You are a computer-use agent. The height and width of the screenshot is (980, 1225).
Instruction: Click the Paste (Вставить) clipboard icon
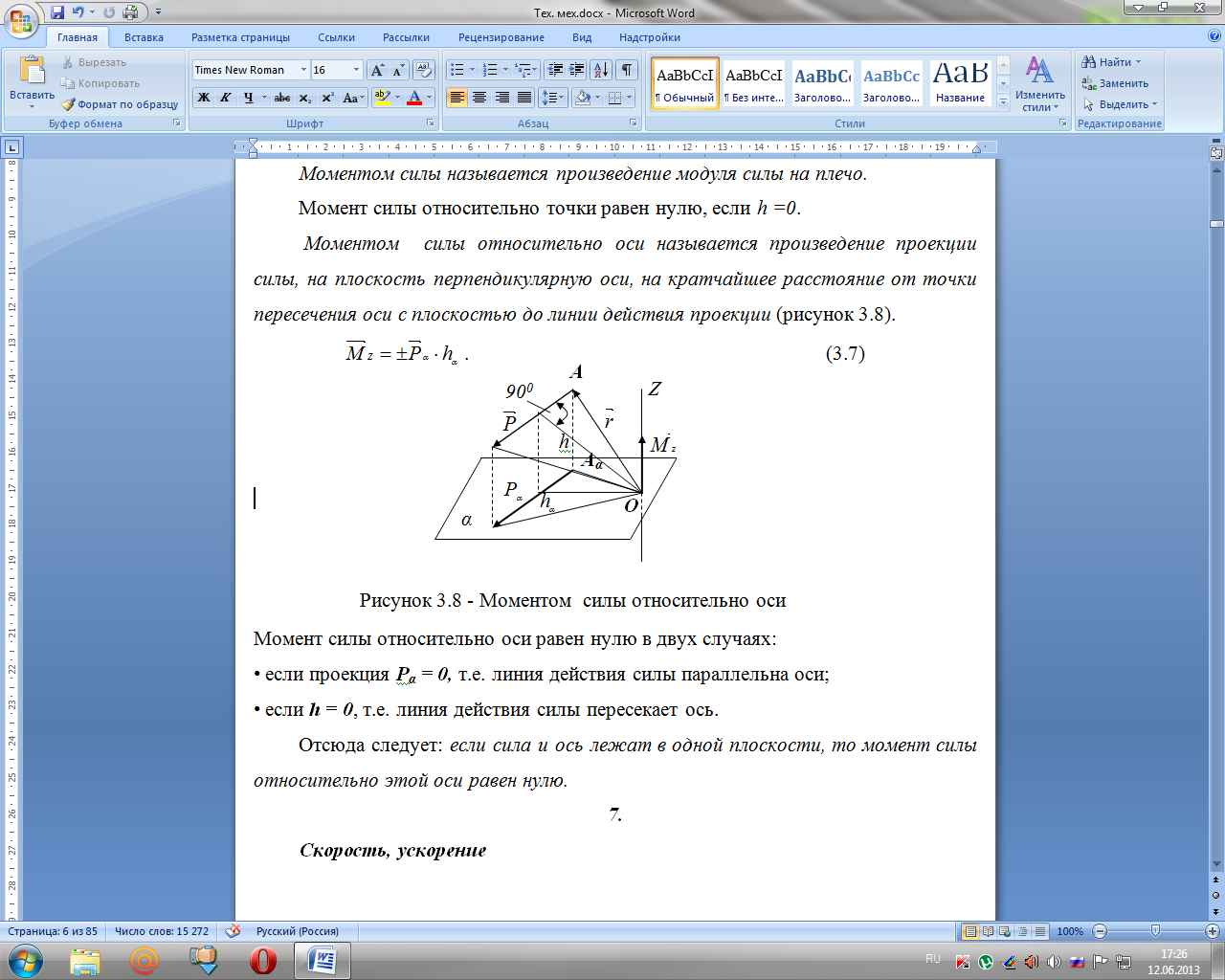point(33,71)
